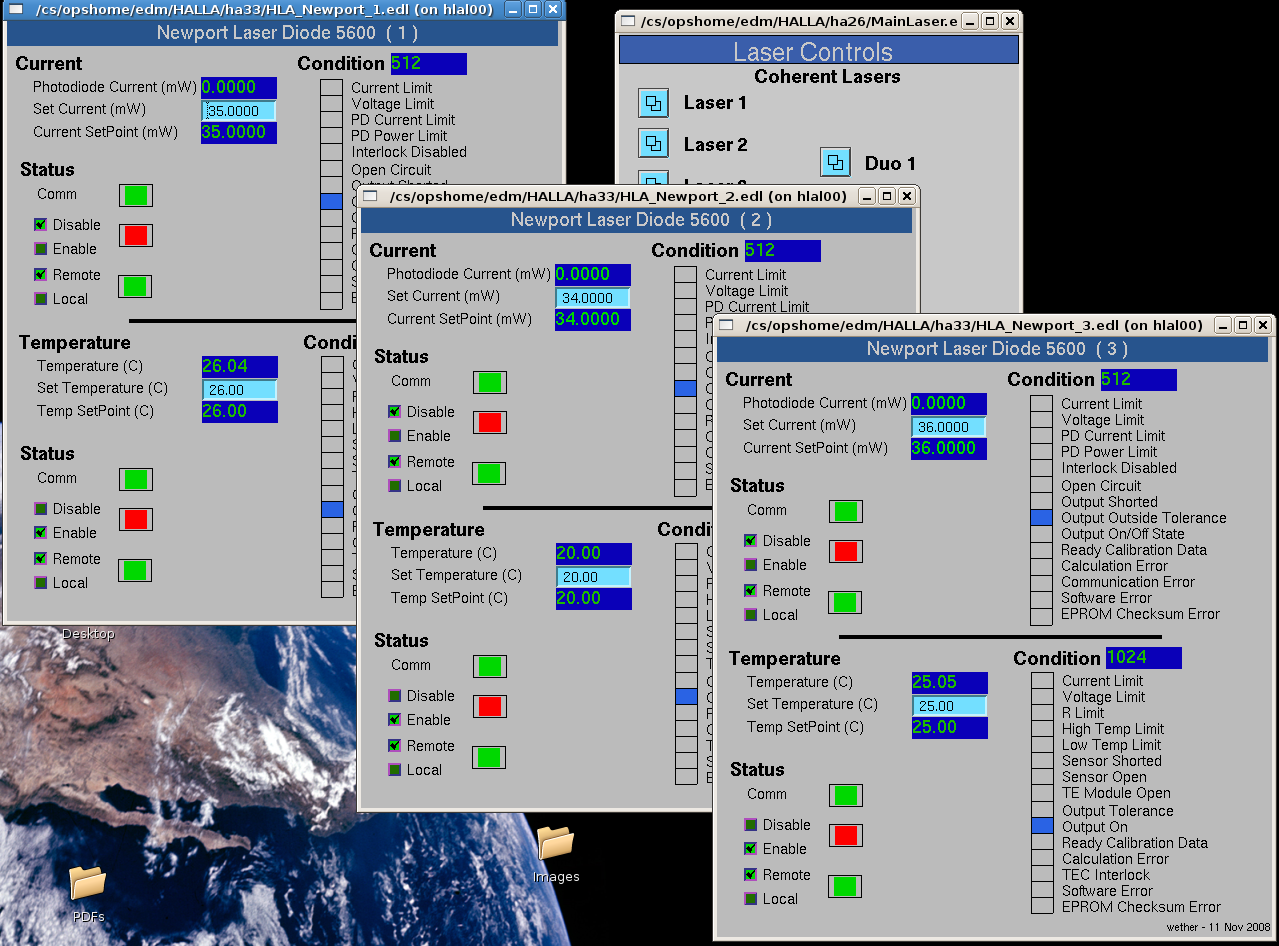Open the Duo 1 related display button

[835, 162]
